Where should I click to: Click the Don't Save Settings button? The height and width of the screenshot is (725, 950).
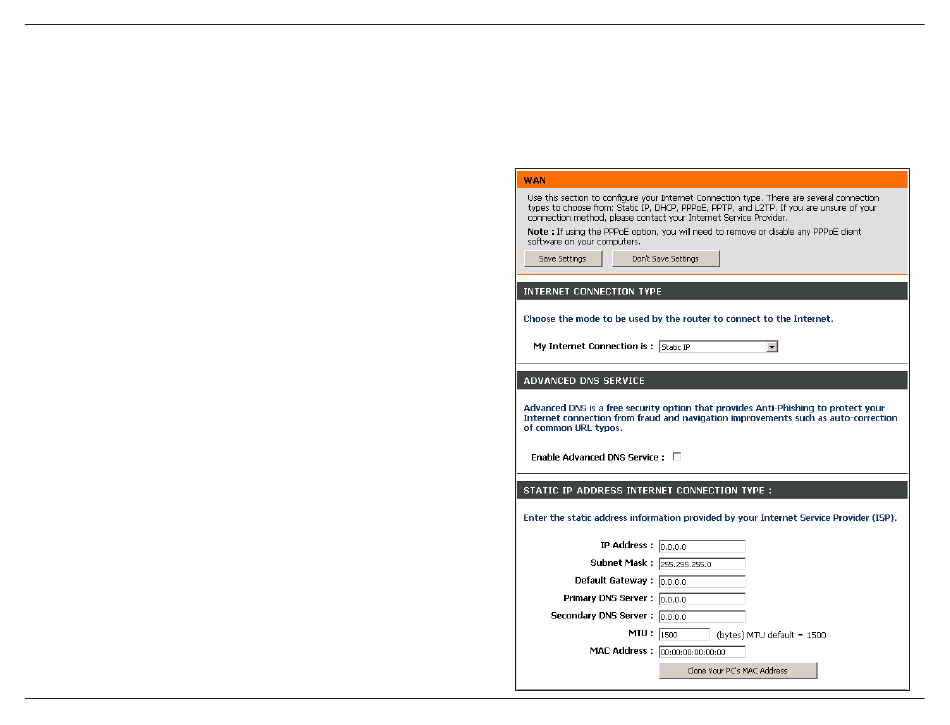pos(665,259)
